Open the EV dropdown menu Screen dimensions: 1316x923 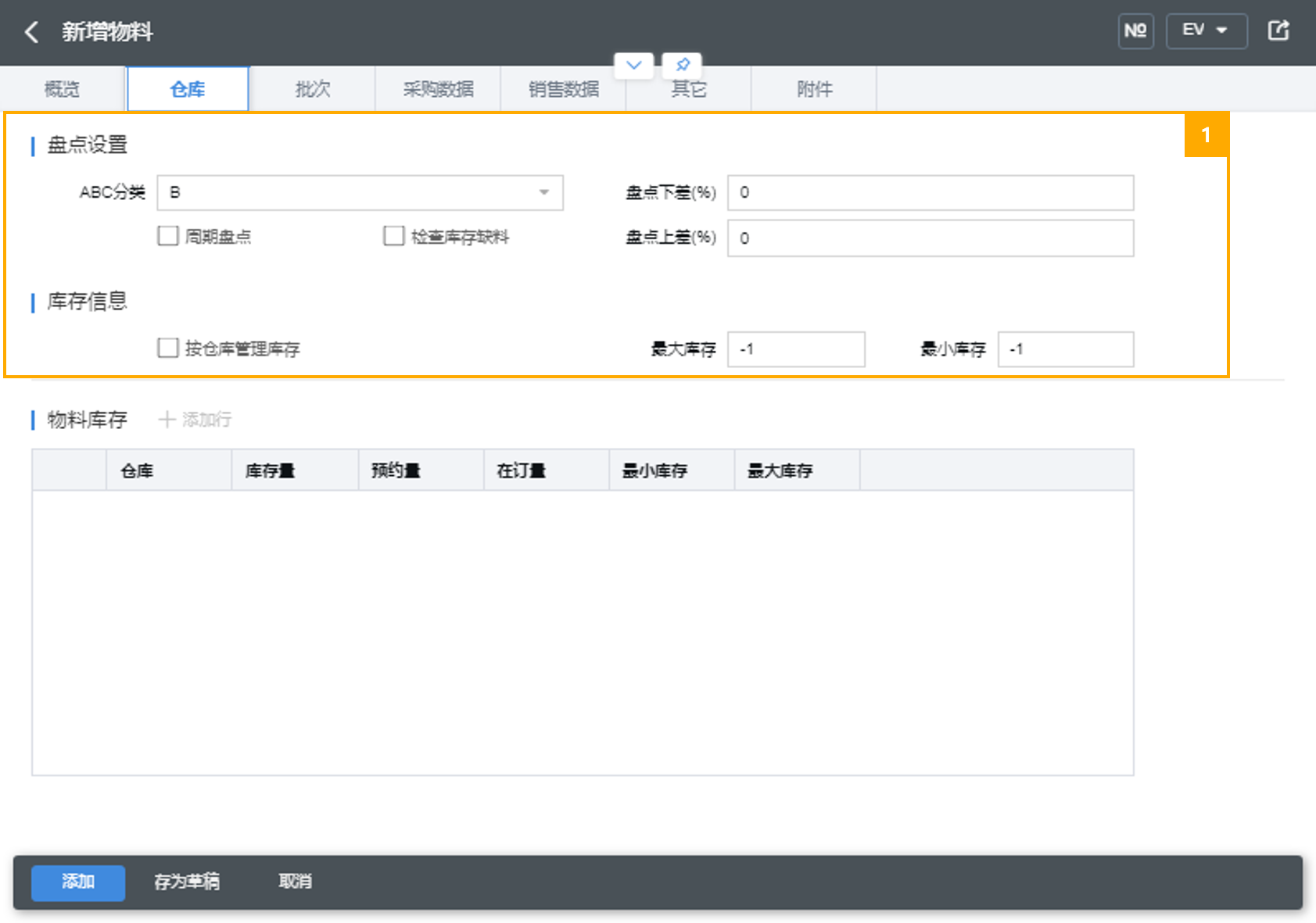[1206, 31]
